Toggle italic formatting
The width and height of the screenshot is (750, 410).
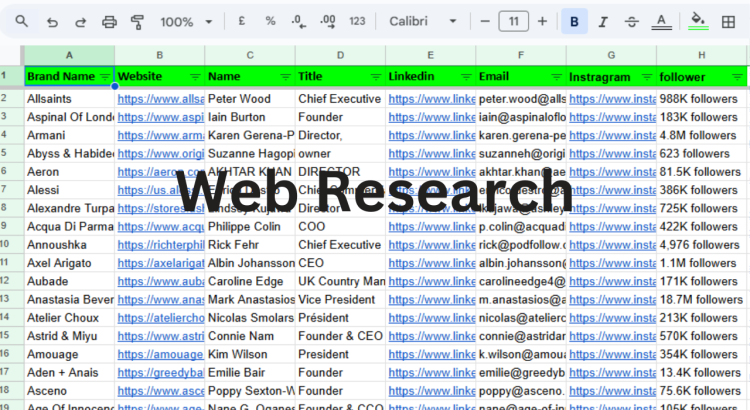point(603,22)
